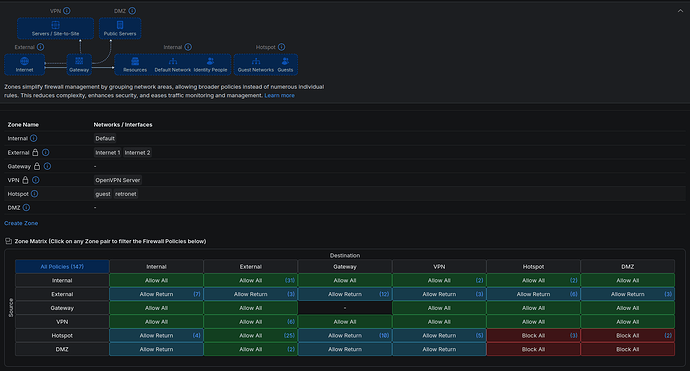Click the Networks / Interfaces column heading
The image size is (690, 371).
click(x=123, y=125)
